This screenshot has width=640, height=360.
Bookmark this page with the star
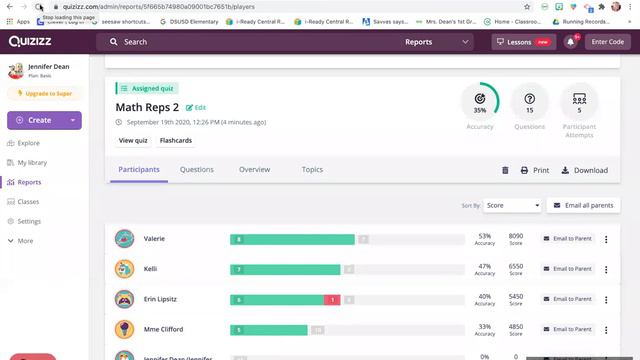tap(527, 7)
